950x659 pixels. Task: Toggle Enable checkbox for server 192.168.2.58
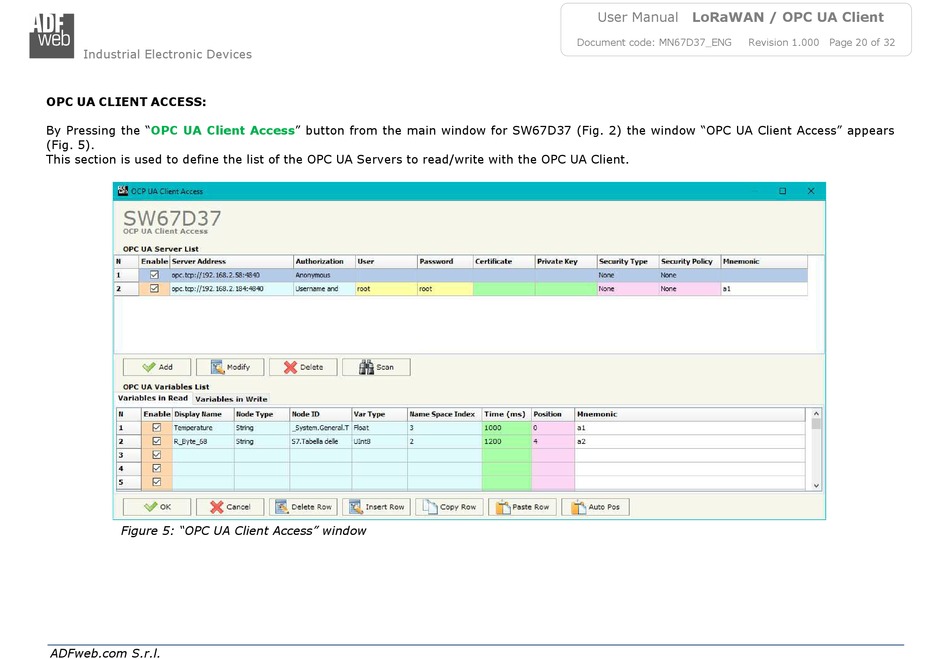tap(154, 275)
